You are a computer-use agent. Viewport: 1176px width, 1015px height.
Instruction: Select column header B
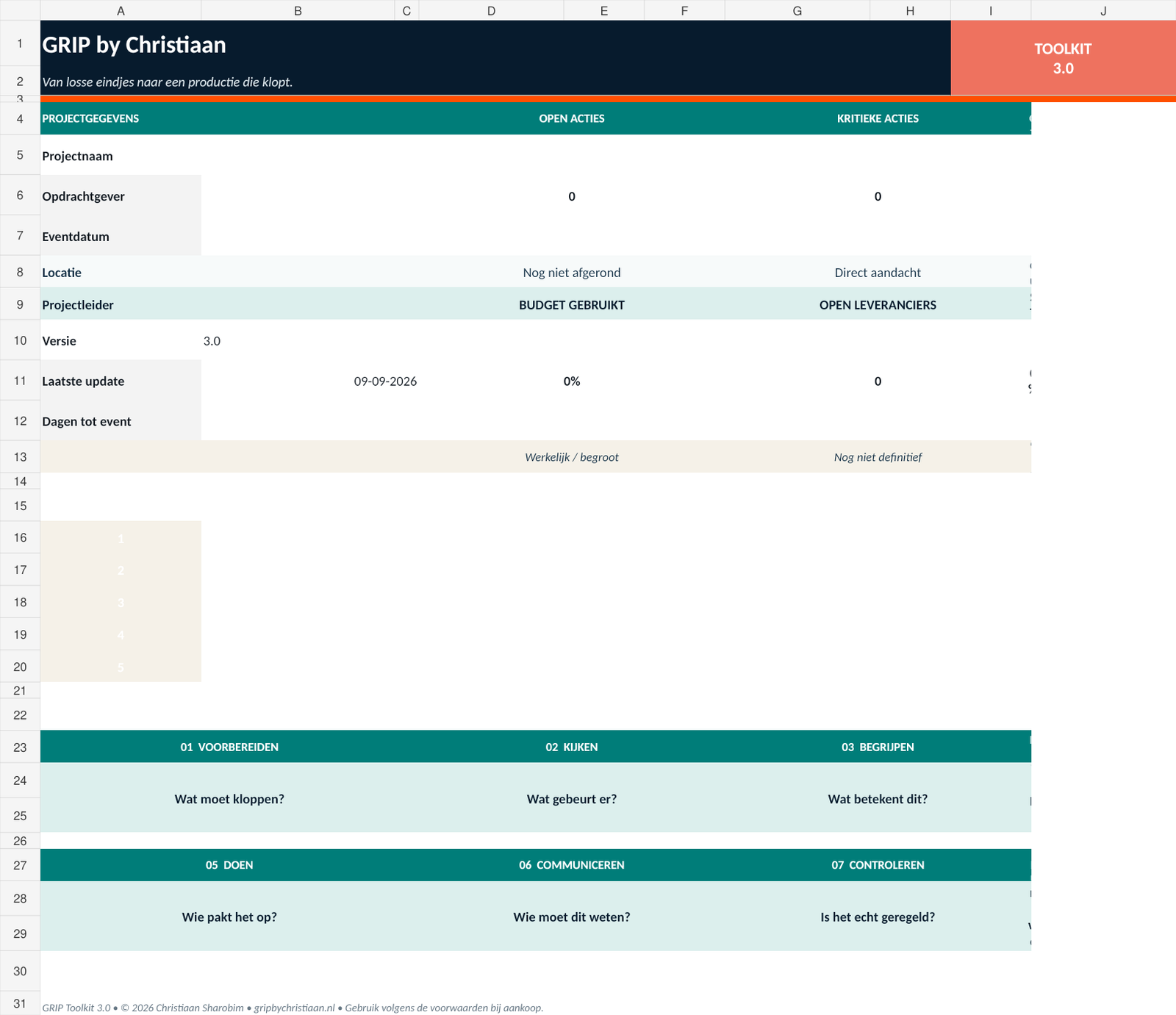[x=298, y=10]
